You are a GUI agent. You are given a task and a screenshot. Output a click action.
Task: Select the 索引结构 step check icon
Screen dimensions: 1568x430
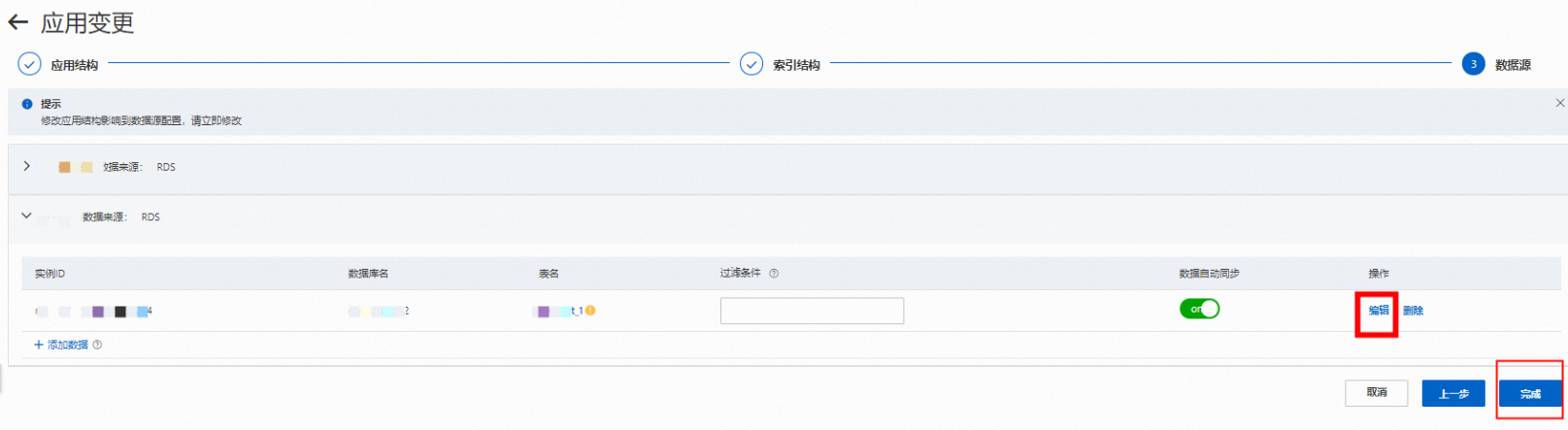click(751, 64)
